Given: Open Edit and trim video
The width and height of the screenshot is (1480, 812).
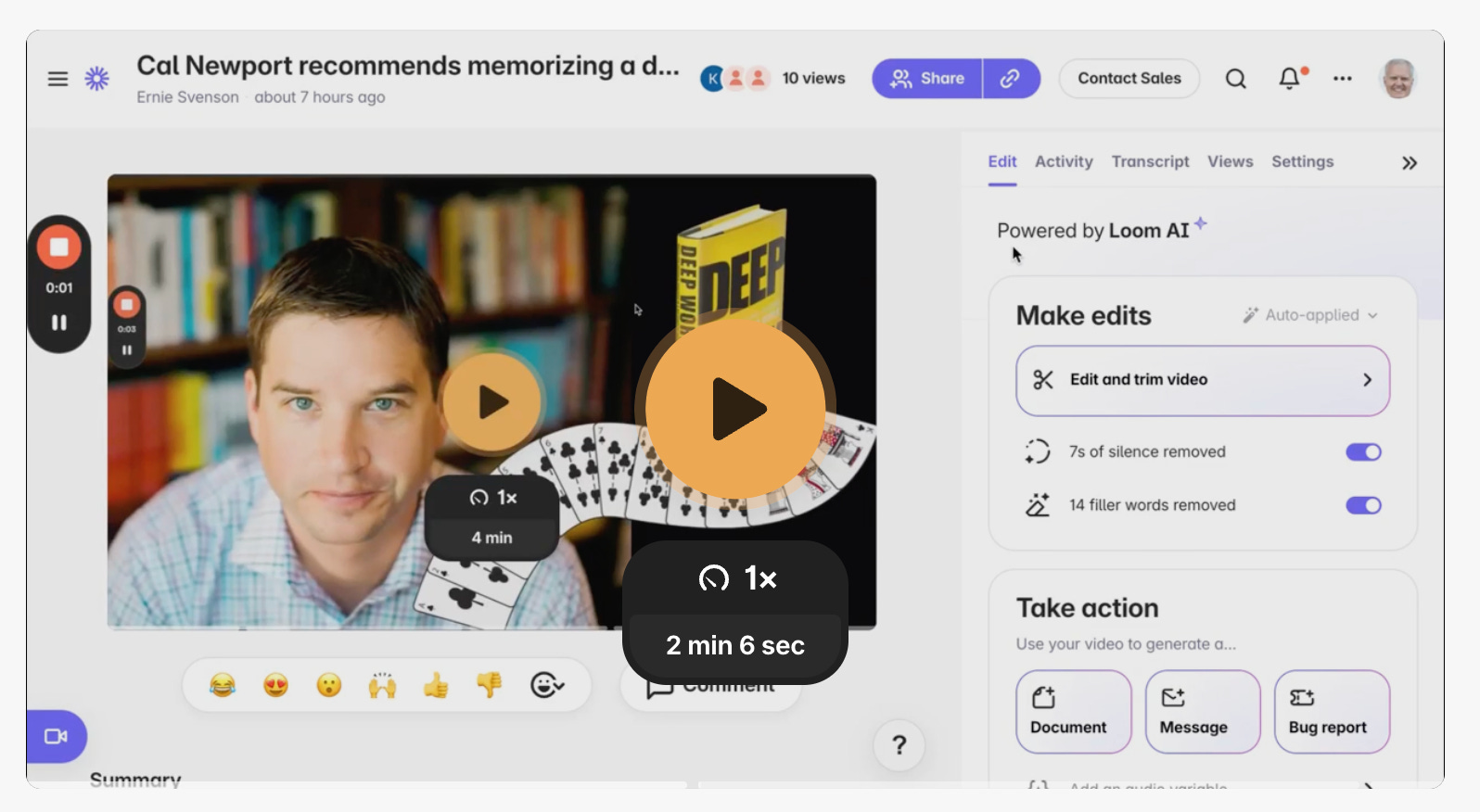Looking at the screenshot, I should coord(1203,380).
